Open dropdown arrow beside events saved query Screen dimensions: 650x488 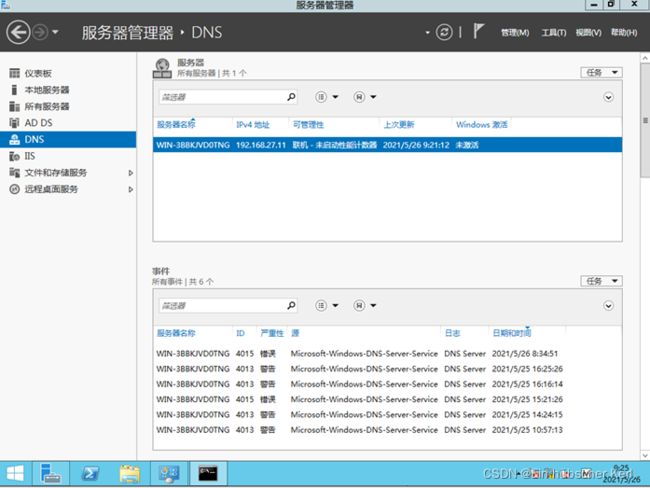[373, 306]
